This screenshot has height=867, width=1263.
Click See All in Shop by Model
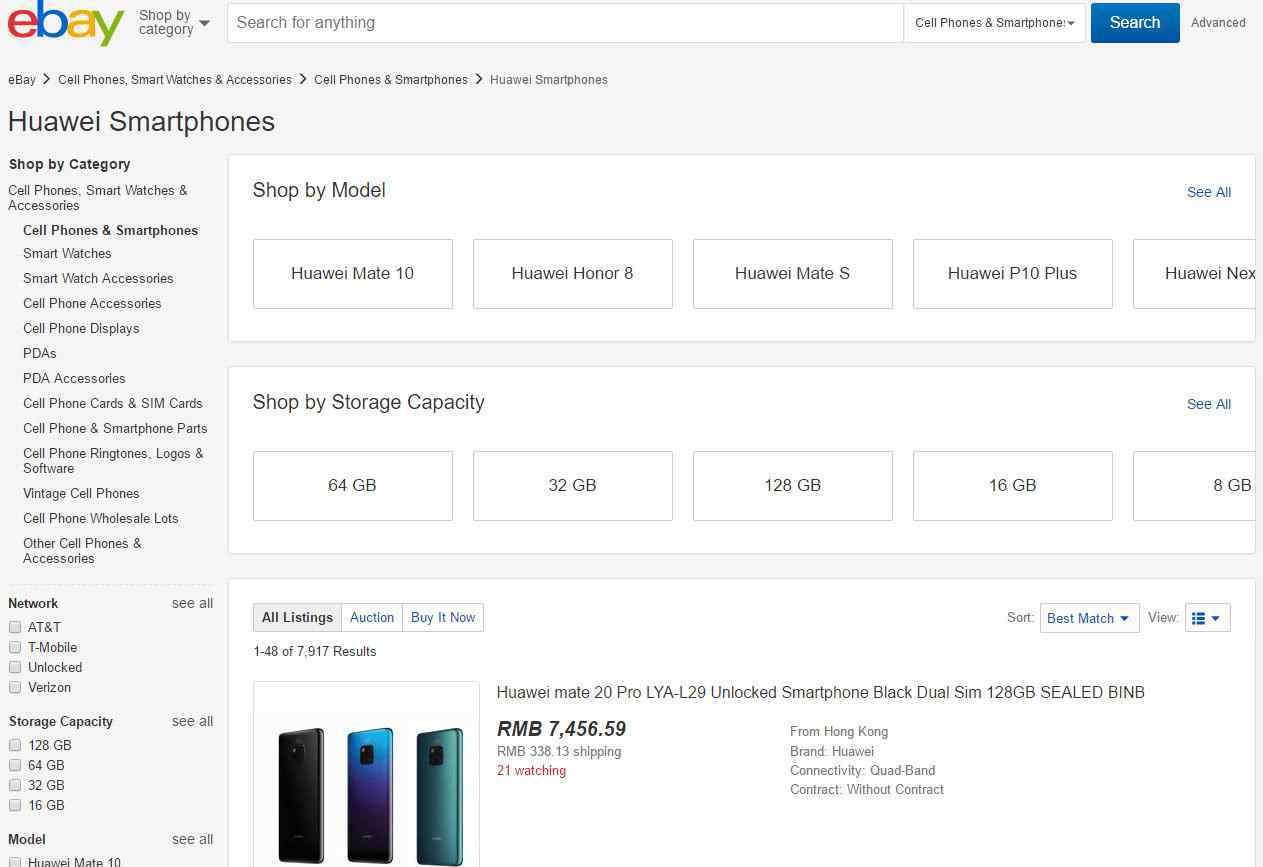[x=1208, y=192]
